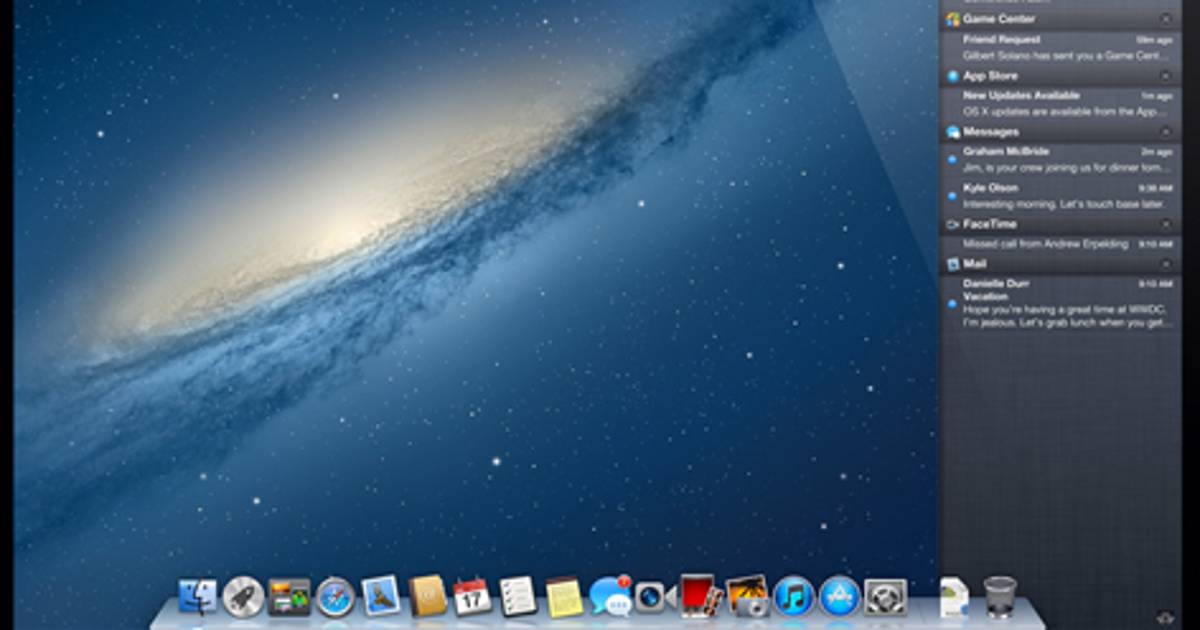Clear Game Center notifications

click(x=1165, y=19)
